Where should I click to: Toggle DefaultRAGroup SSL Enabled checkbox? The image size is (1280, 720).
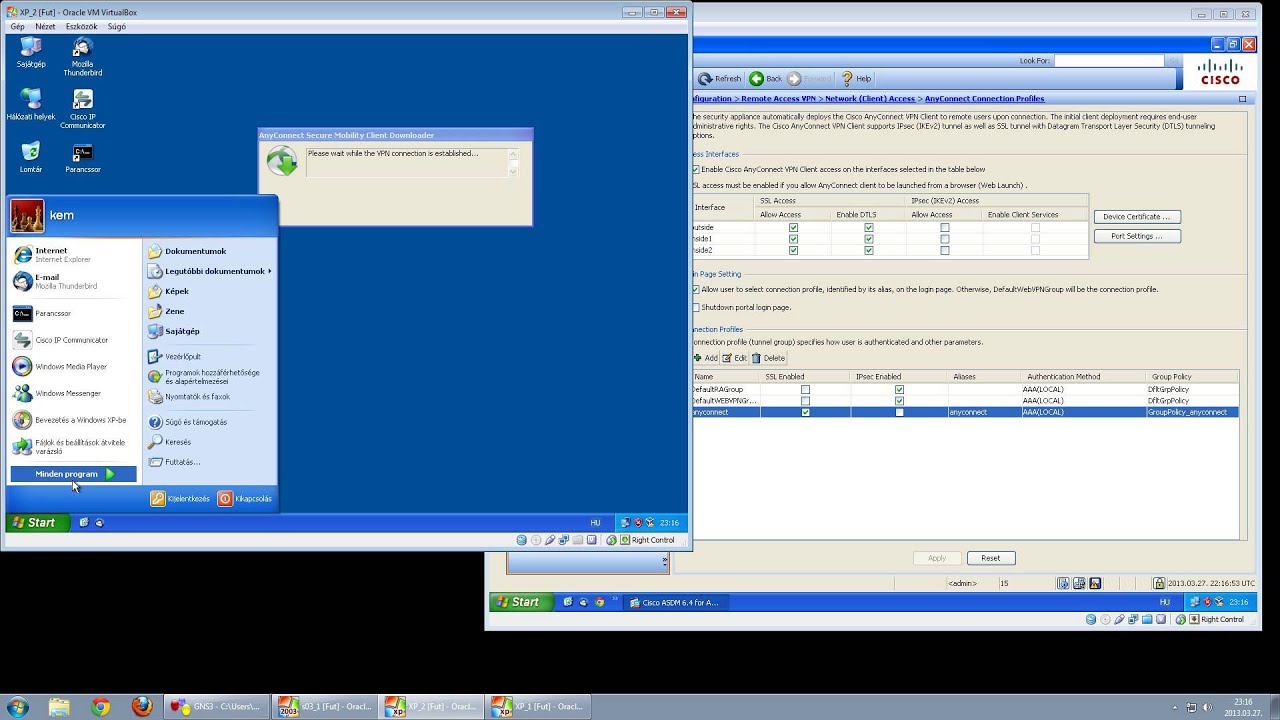(x=805, y=389)
